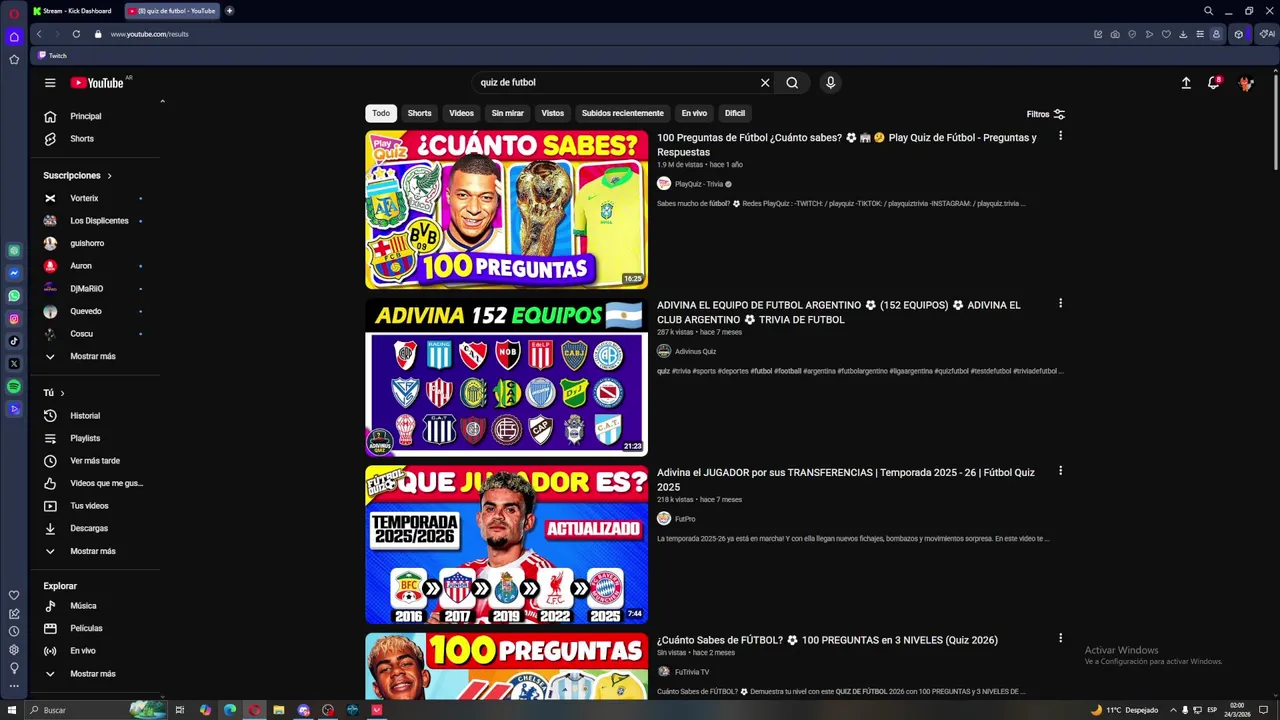Open the Opera AI assistant button
The image size is (1280, 720).
click(1267, 34)
